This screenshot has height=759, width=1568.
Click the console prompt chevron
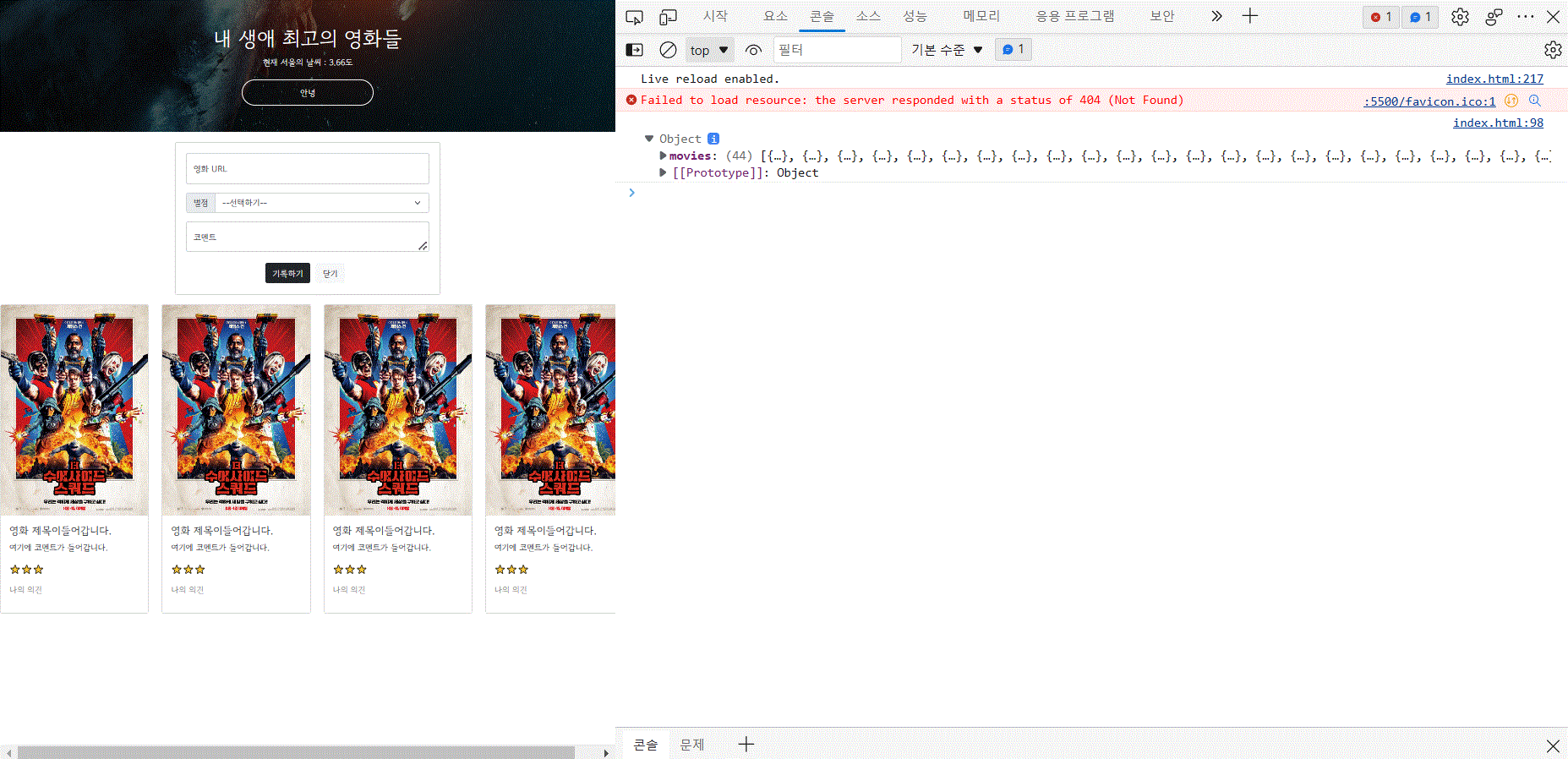(x=631, y=193)
